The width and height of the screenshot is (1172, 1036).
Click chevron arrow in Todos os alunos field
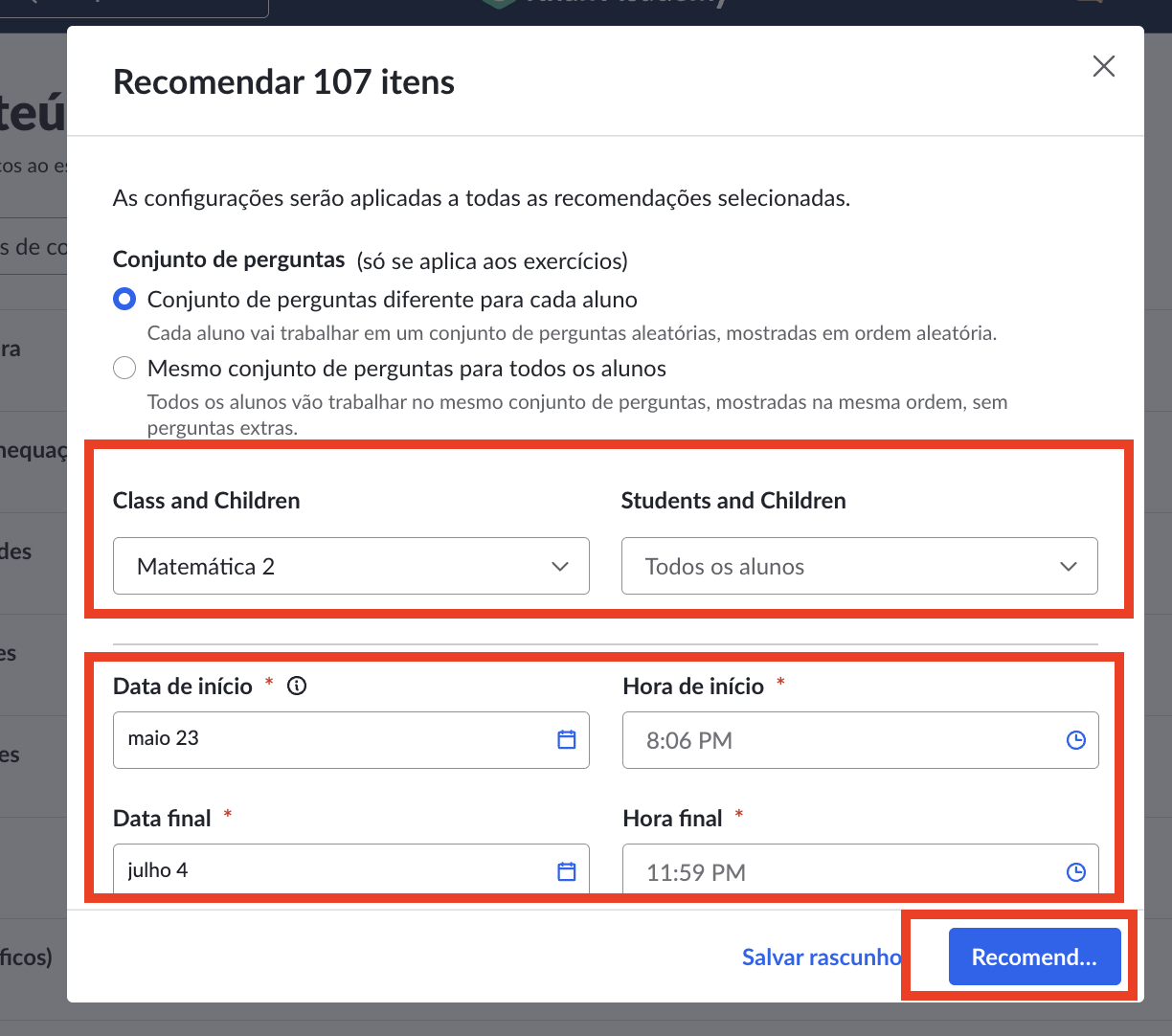[1069, 567]
